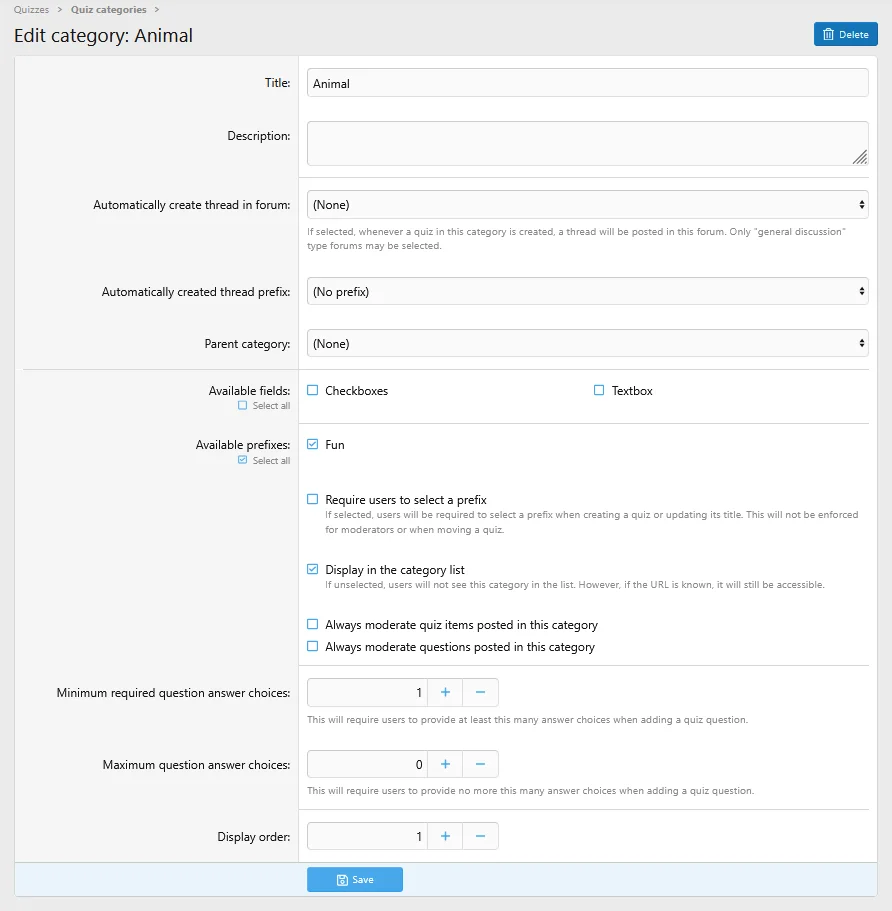Toggle Display in the category list
Viewport: 892px width, 911px height.
pos(313,570)
